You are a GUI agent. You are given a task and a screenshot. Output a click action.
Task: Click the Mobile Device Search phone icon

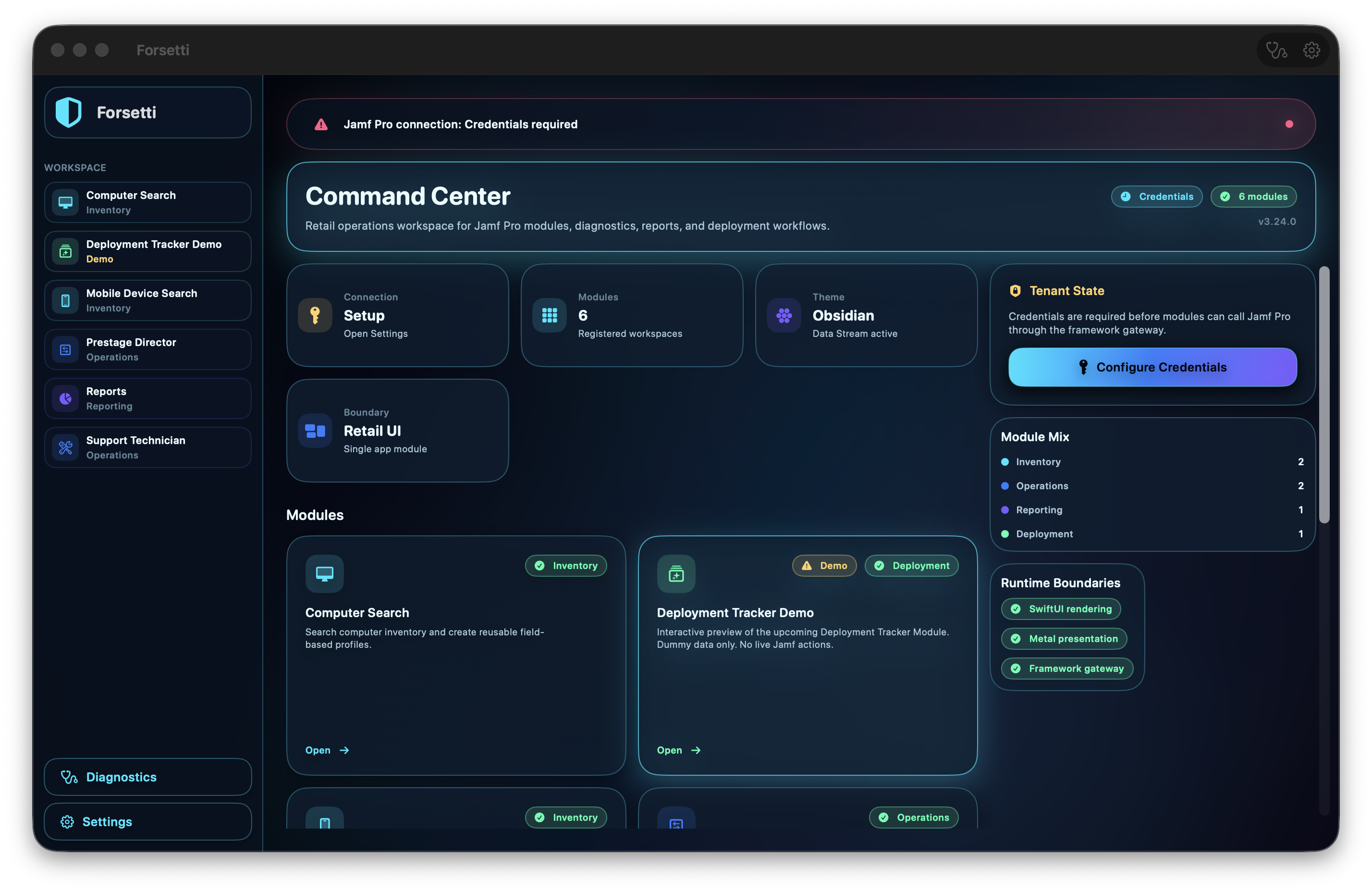(65, 300)
